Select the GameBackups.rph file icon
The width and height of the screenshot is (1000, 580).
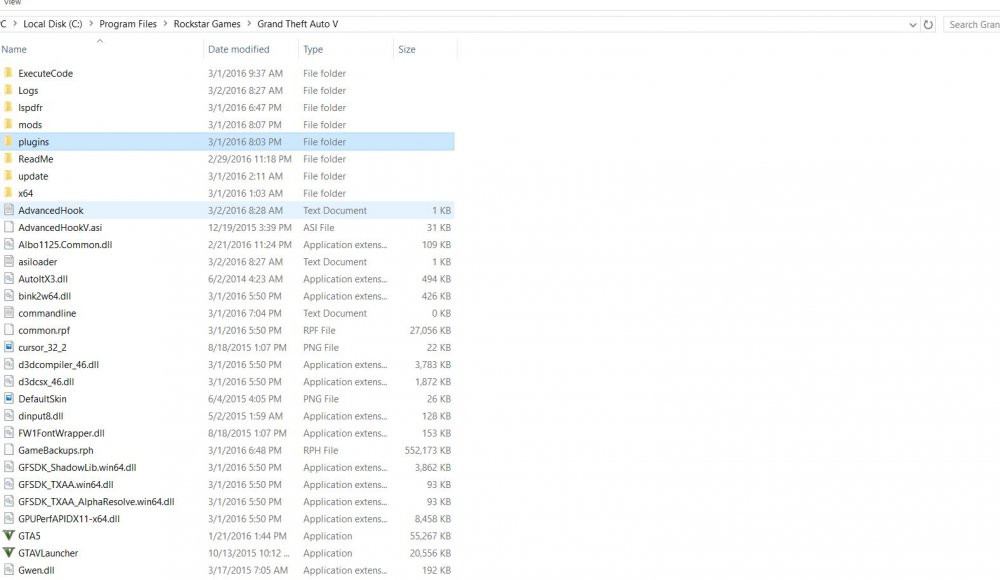pyautogui.click(x=8, y=450)
